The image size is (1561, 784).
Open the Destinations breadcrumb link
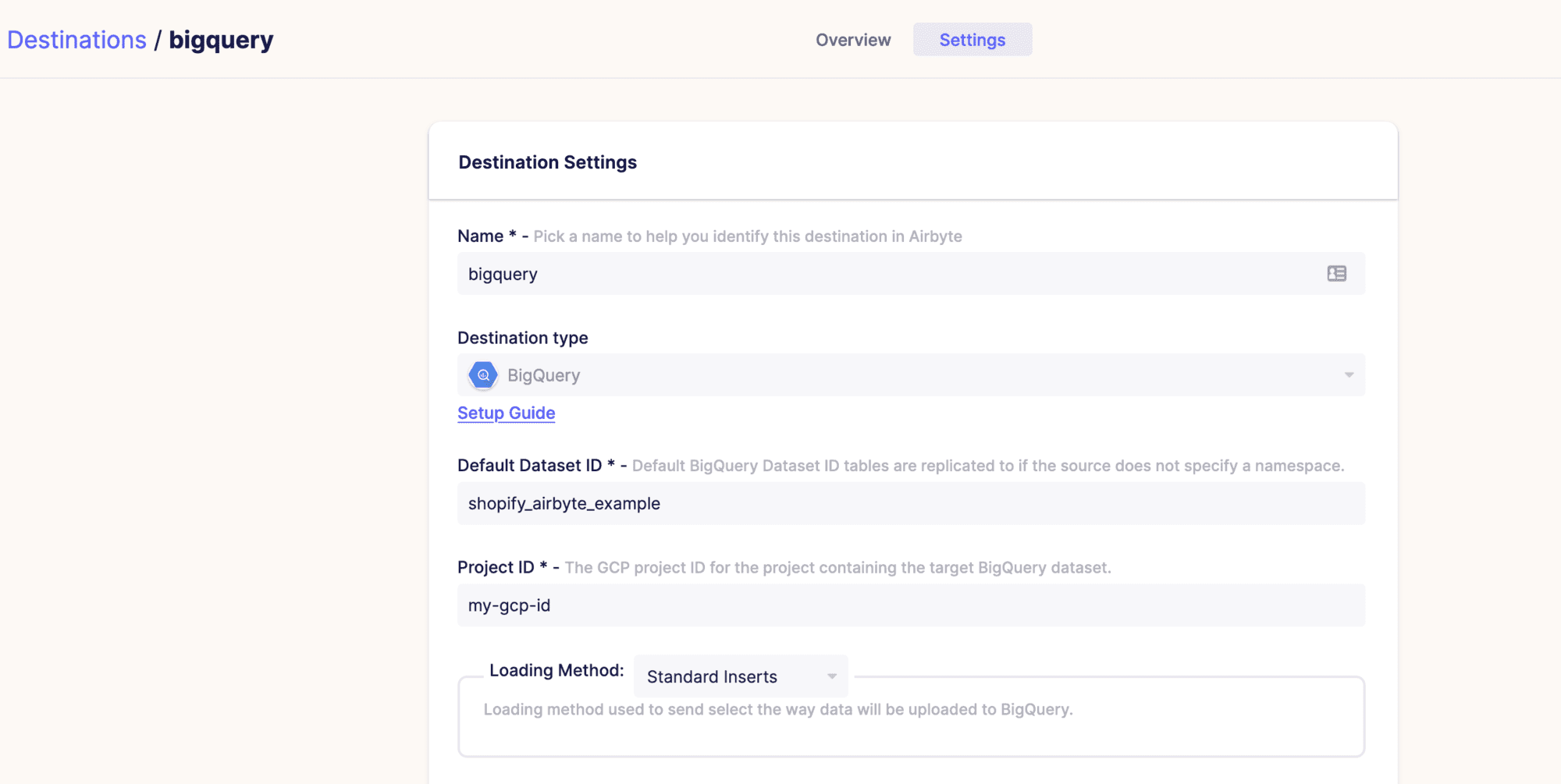tap(76, 40)
